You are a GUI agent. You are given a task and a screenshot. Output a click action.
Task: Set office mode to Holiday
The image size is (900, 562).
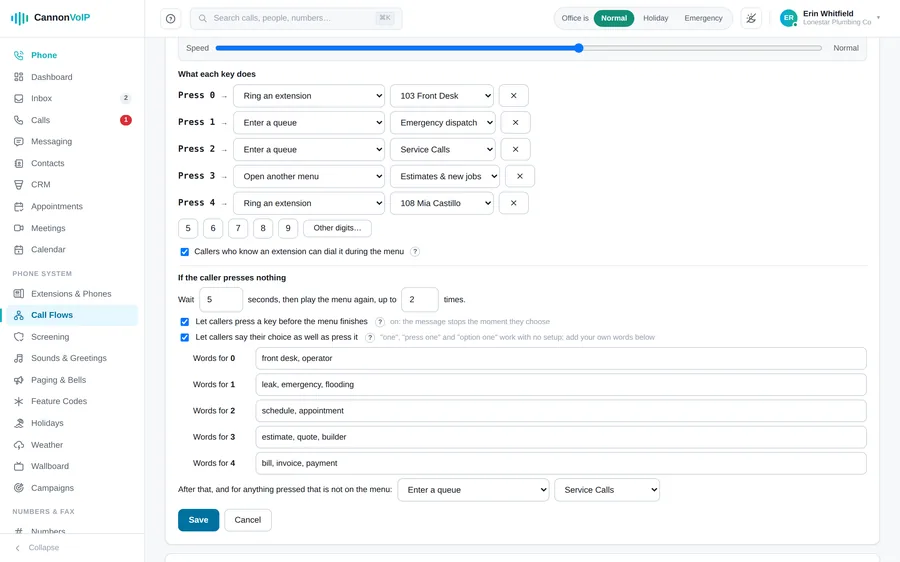(x=655, y=18)
